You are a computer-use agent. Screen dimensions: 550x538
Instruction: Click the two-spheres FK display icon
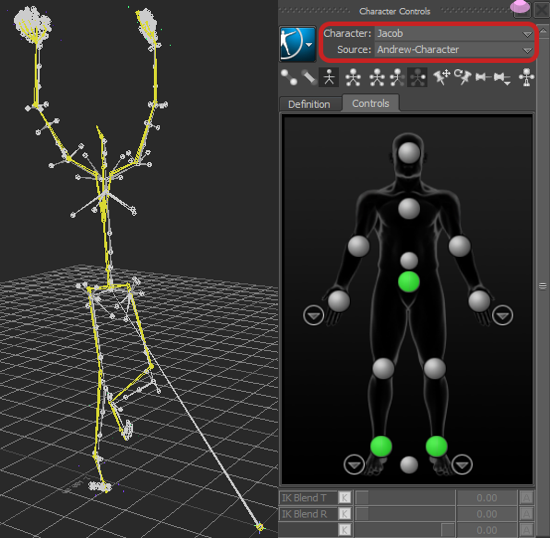click(289, 77)
